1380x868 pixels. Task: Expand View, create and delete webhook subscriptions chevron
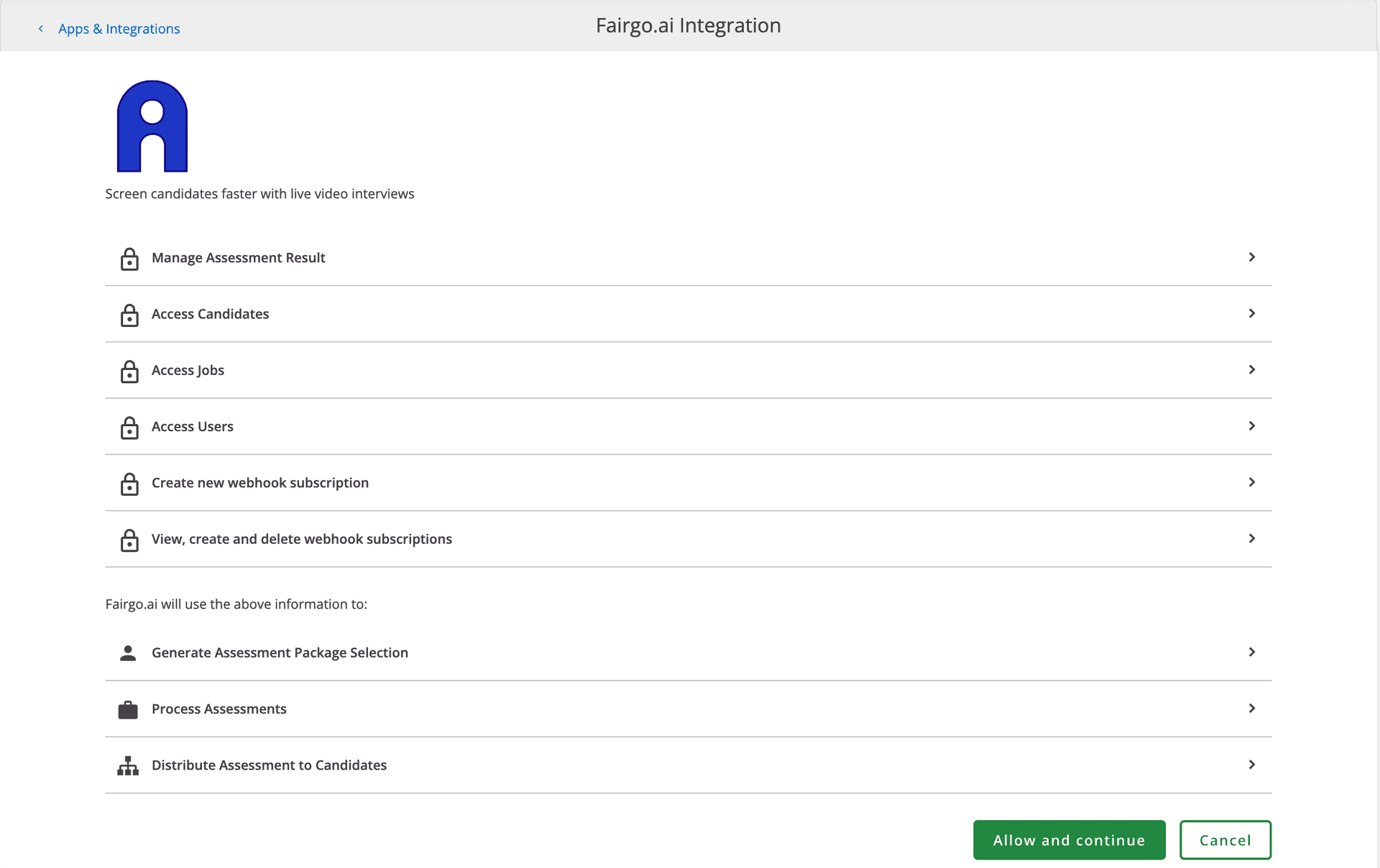[x=1251, y=538]
